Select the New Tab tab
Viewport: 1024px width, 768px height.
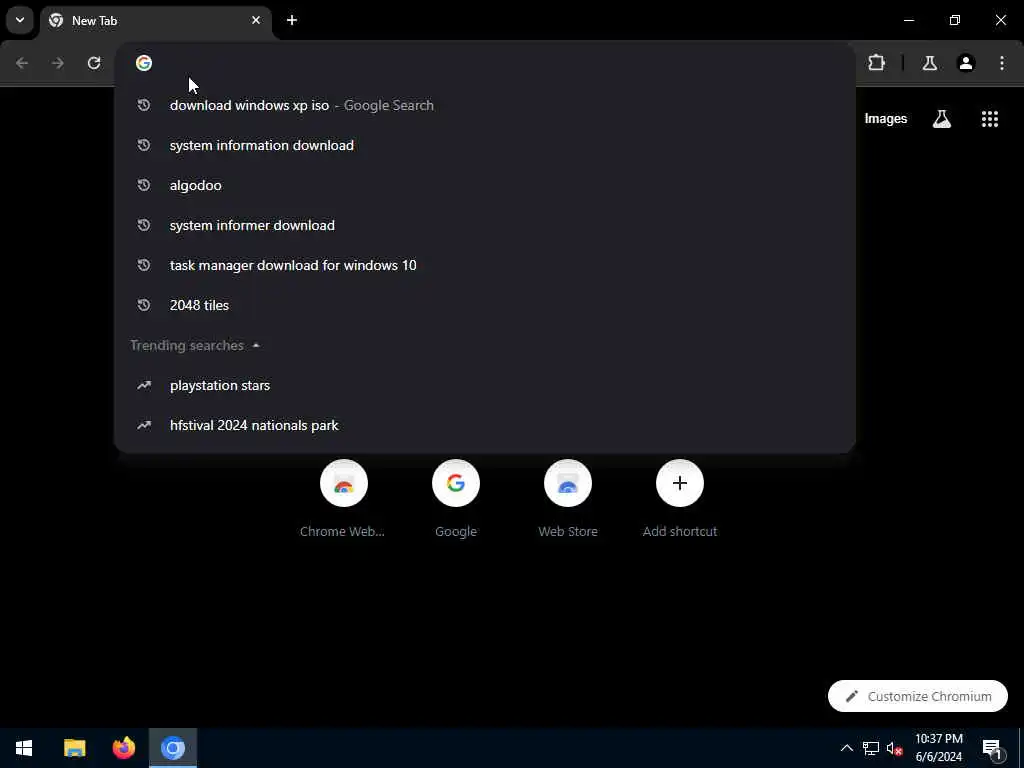pos(157,20)
